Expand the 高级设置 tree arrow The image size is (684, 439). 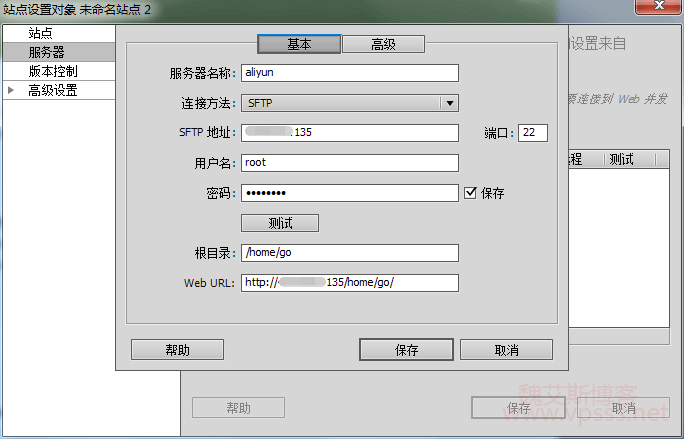(11, 90)
